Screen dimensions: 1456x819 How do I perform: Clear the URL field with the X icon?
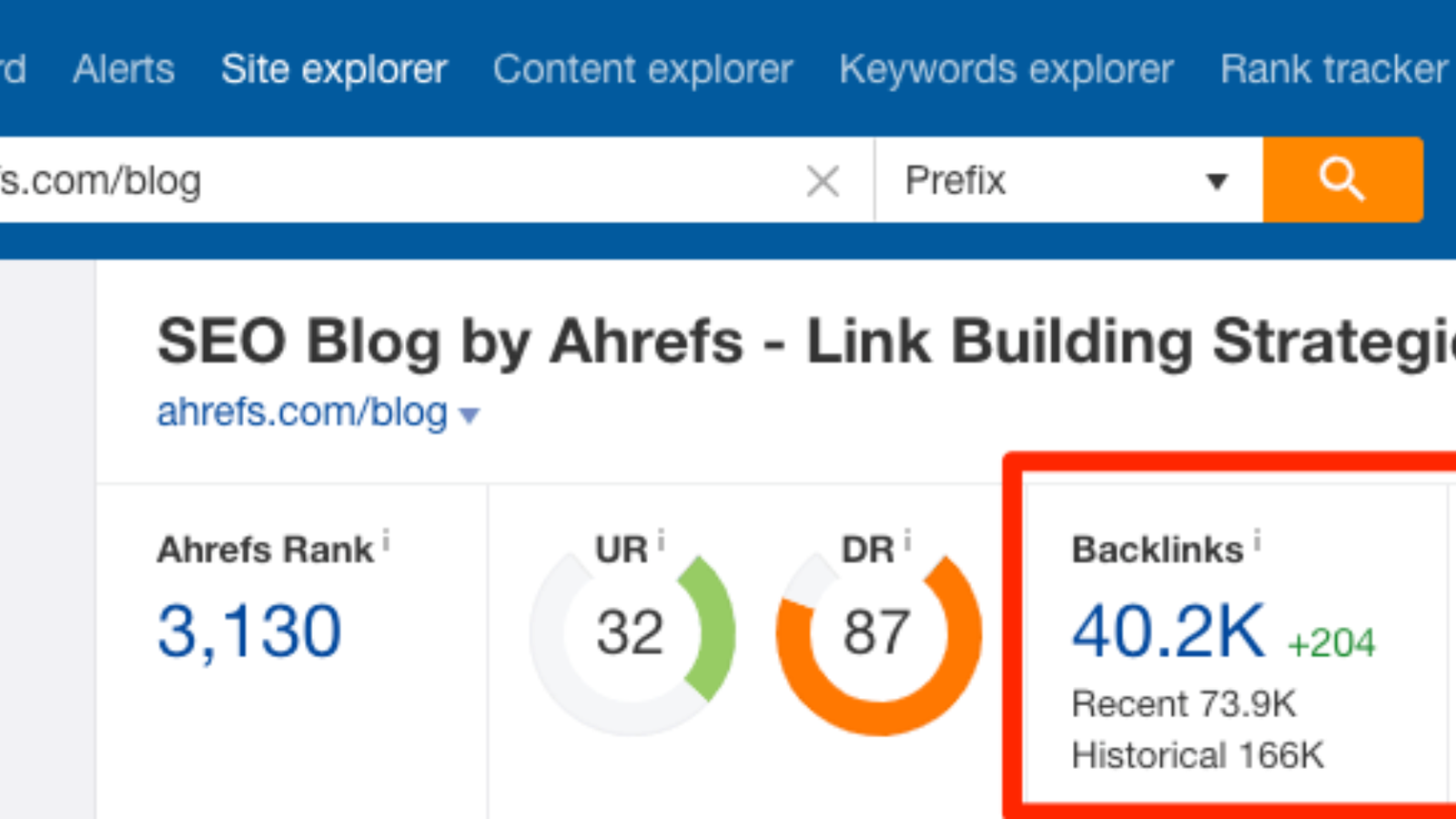(x=823, y=181)
